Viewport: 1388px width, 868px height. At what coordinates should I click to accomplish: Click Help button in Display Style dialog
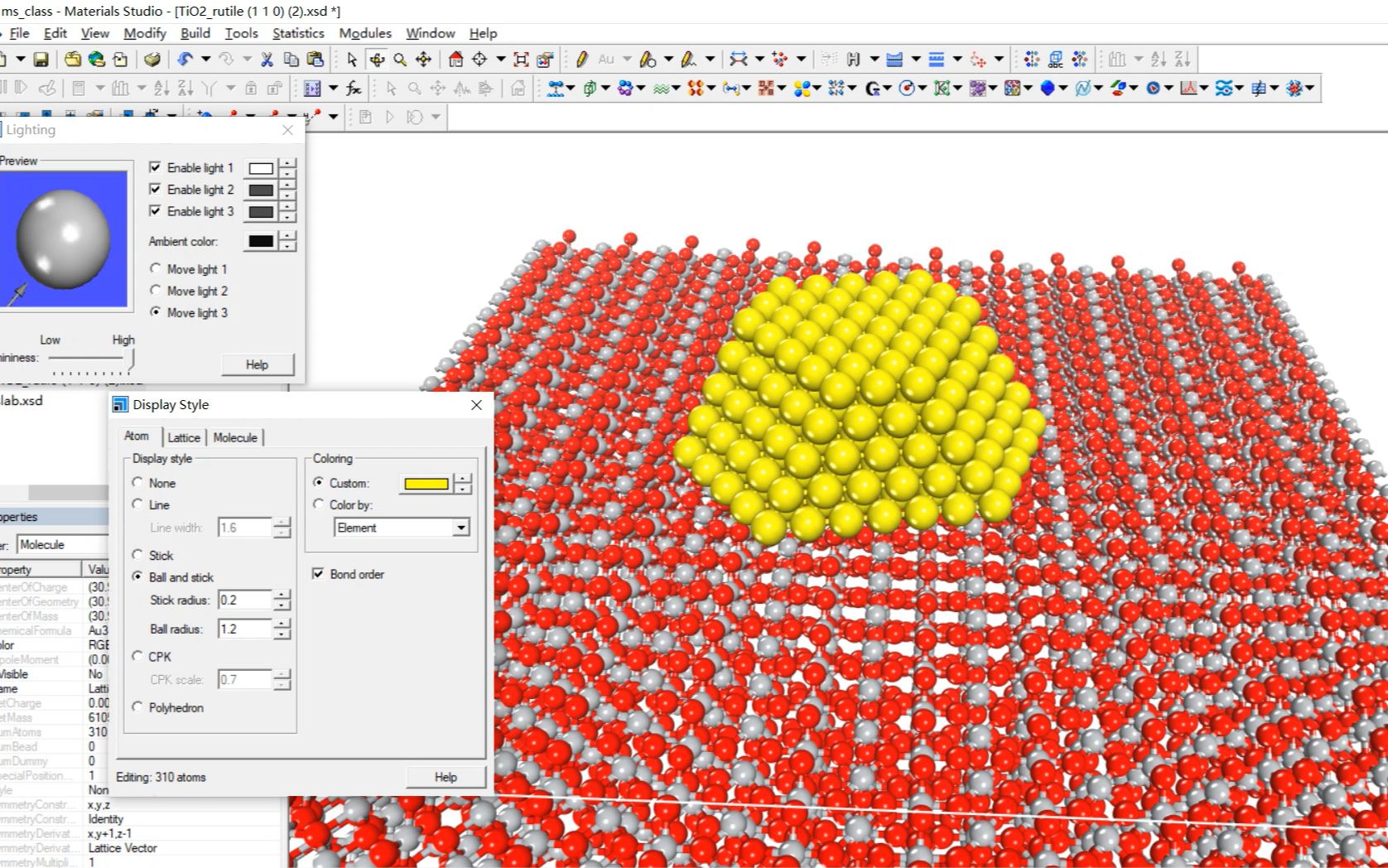point(446,777)
